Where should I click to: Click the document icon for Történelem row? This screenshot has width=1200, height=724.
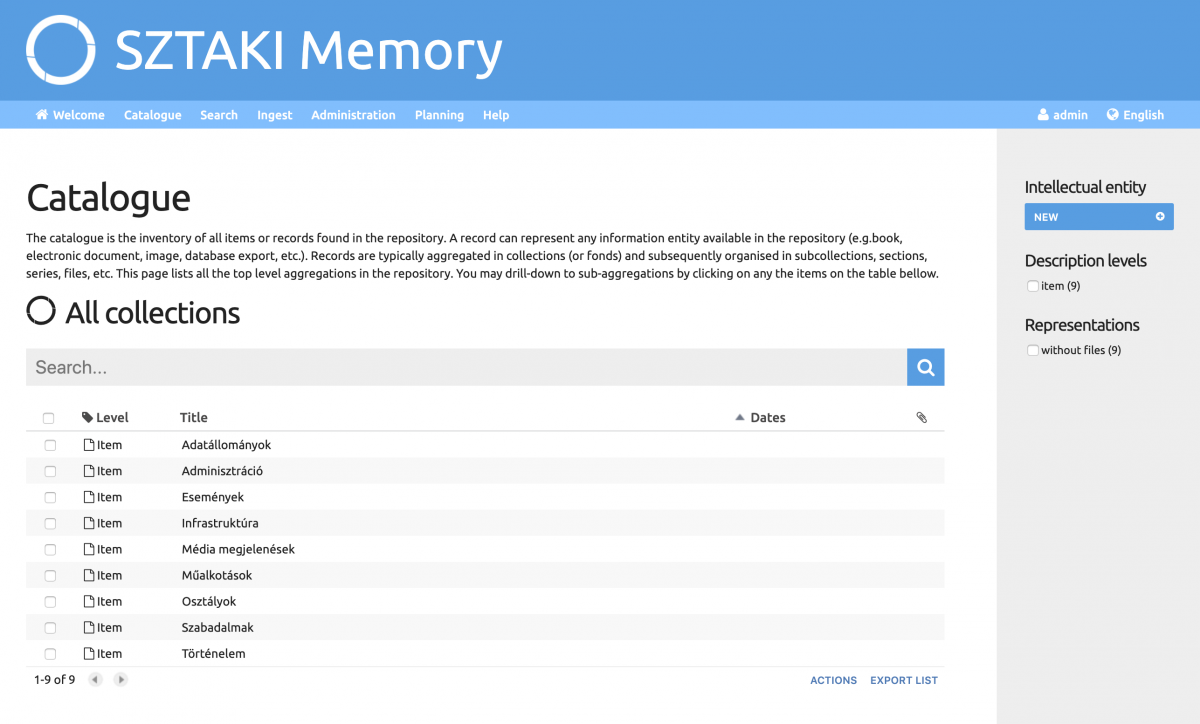click(x=89, y=653)
